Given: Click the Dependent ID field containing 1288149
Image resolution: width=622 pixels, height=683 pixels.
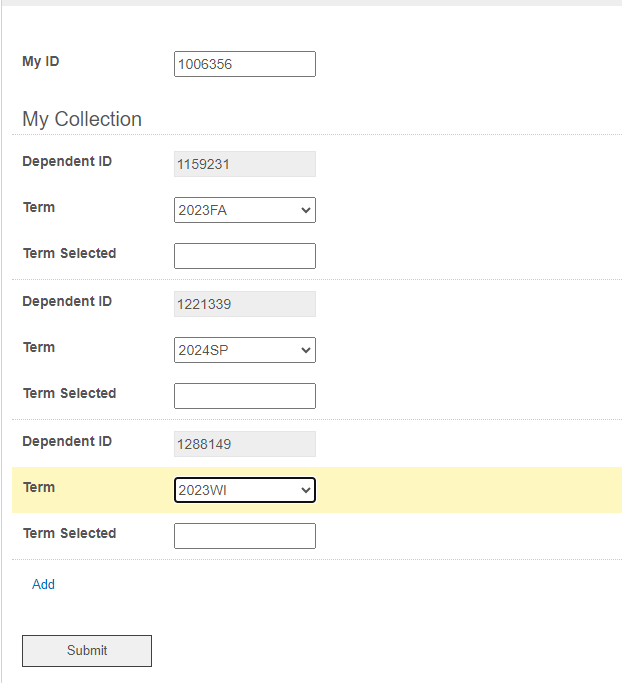Looking at the screenshot, I should 244,444.
